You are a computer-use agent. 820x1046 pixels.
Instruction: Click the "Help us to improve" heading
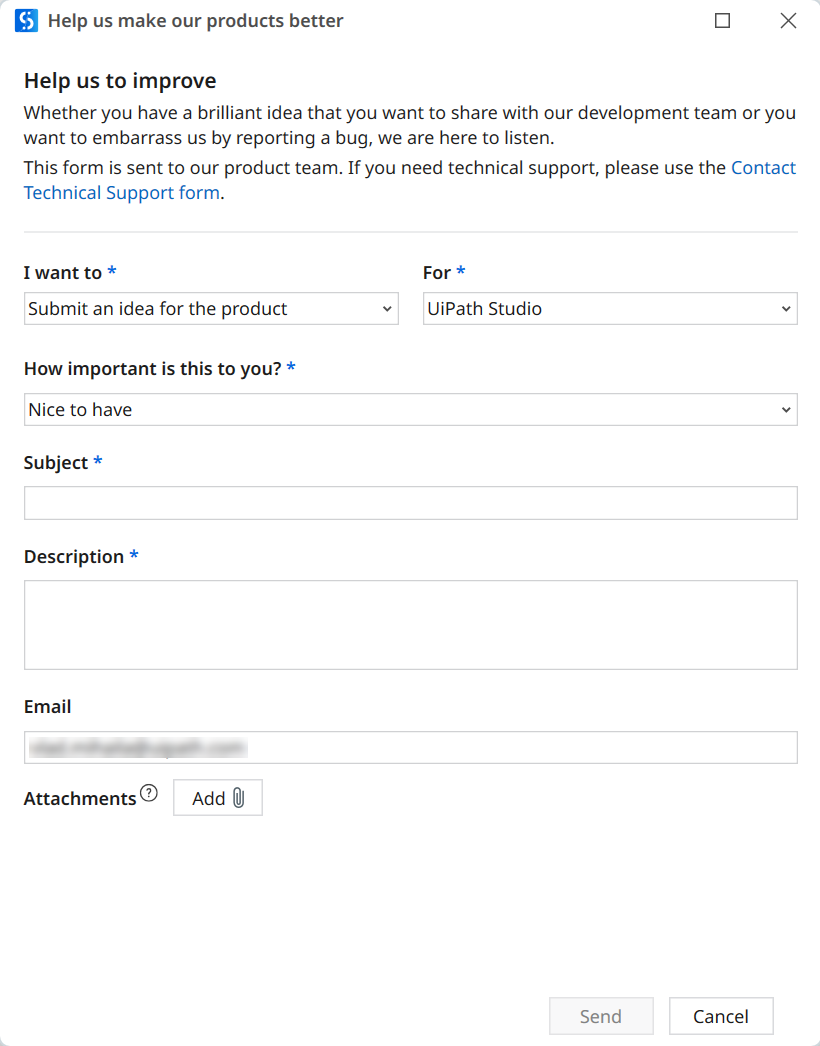(x=120, y=81)
